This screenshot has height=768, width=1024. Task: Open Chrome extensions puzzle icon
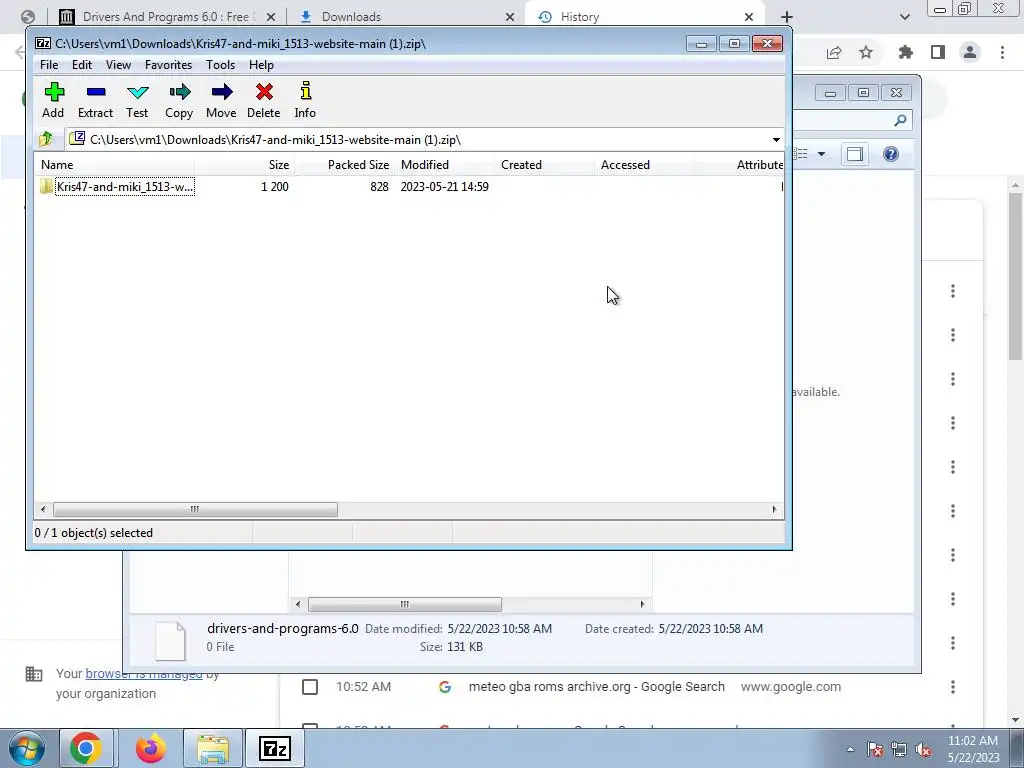[905, 52]
